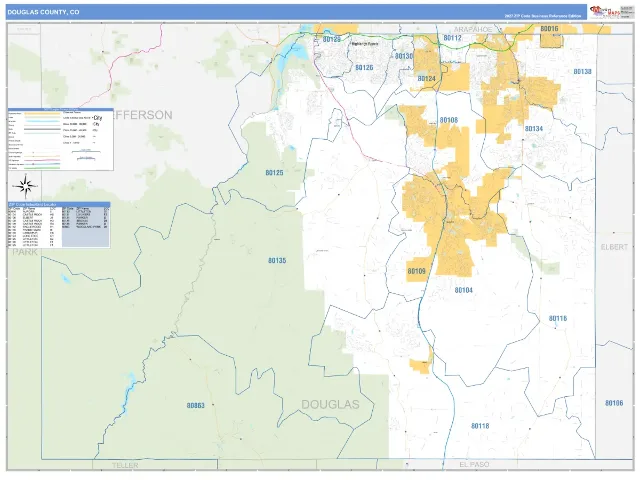Click the compass rose icon
The width and height of the screenshot is (640, 480).
point(26,186)
